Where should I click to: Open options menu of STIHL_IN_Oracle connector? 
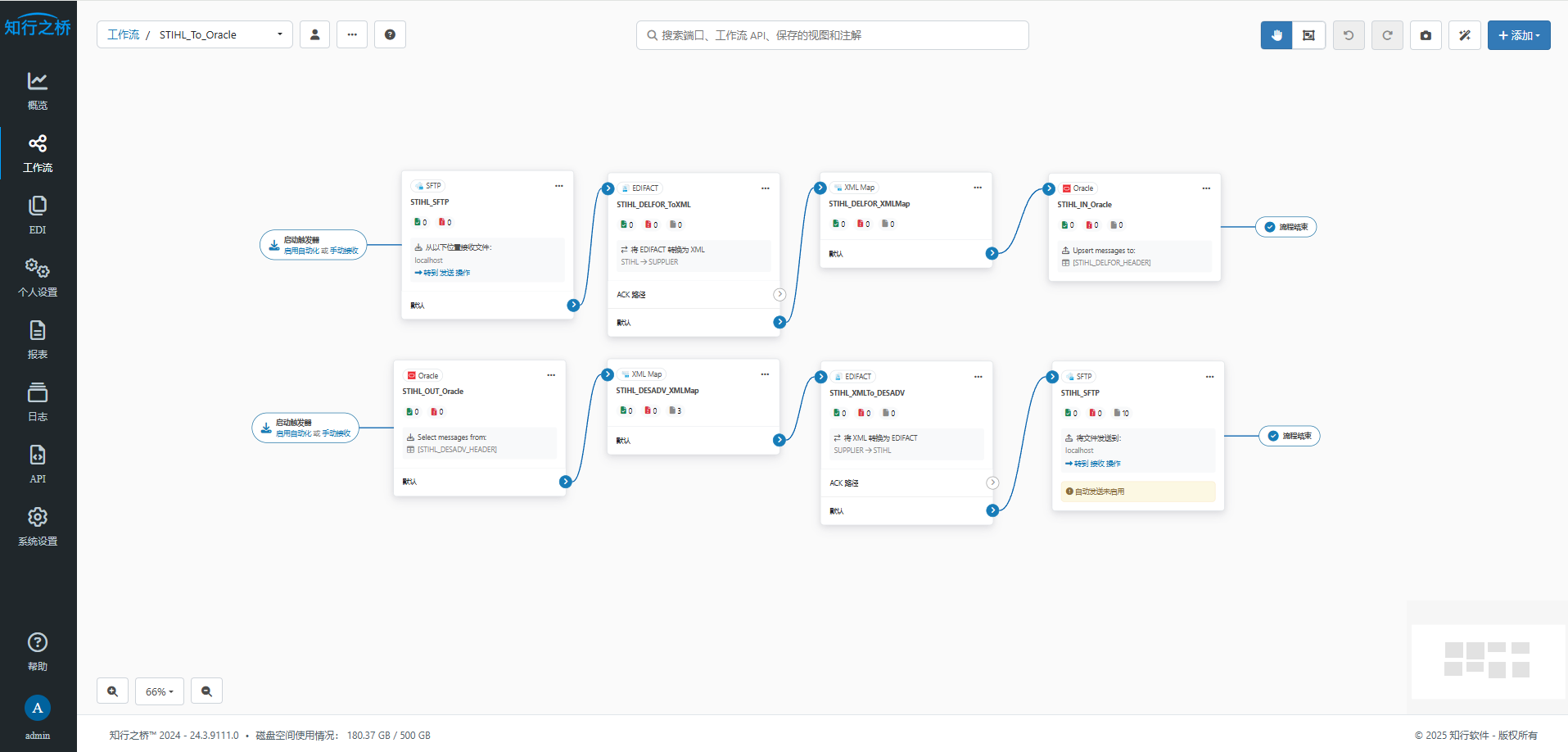click(x=1206, y=188)
